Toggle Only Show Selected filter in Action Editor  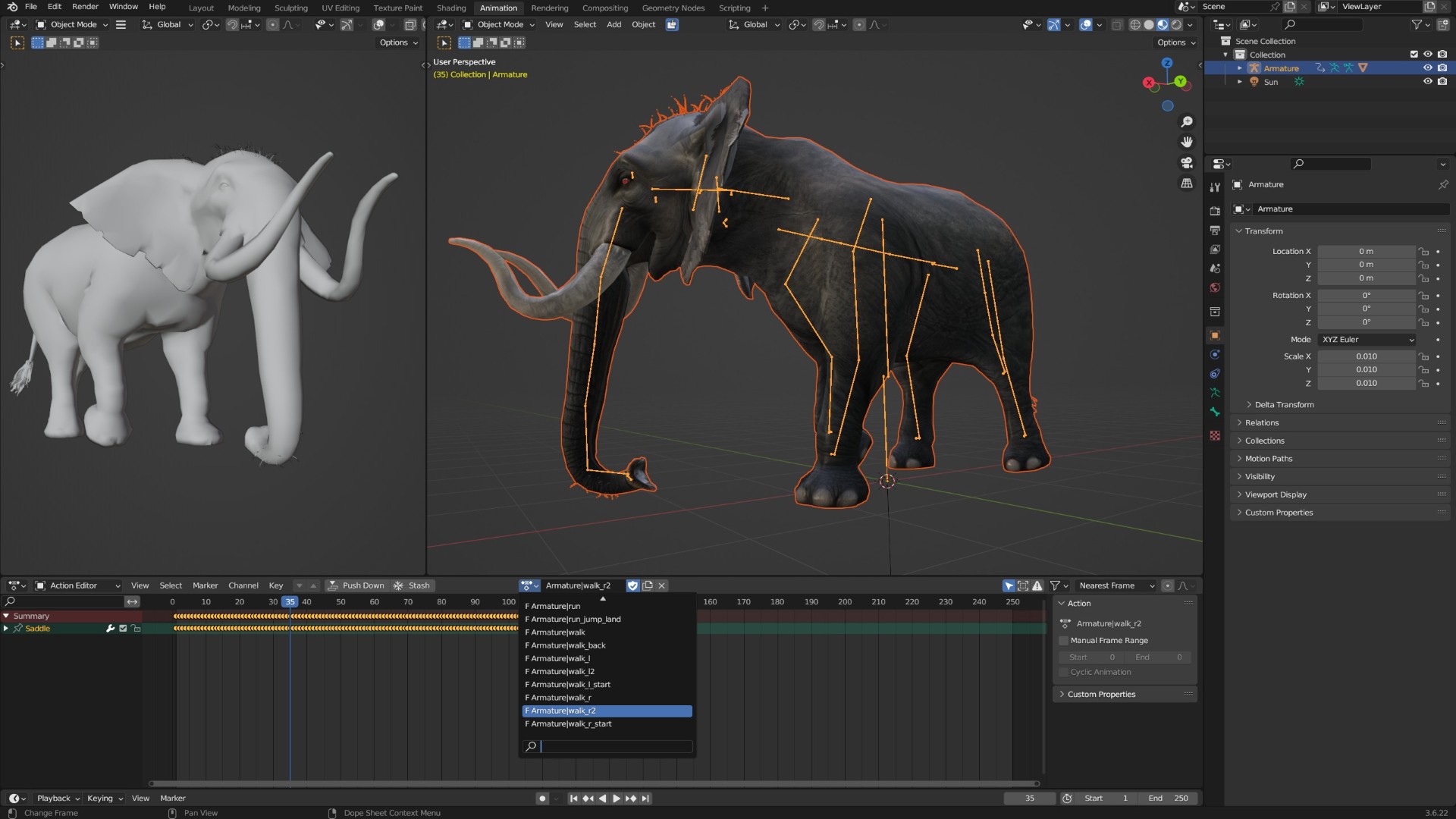1009,585
